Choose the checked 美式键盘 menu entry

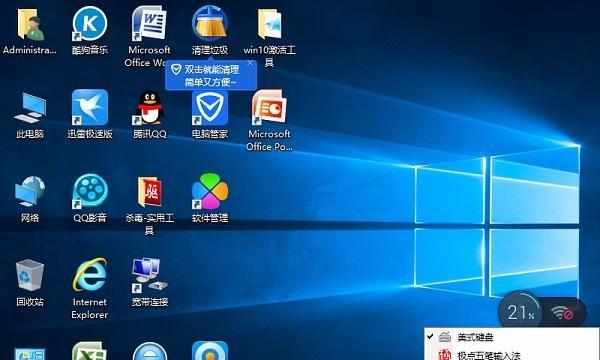click(x=512, y=337)
